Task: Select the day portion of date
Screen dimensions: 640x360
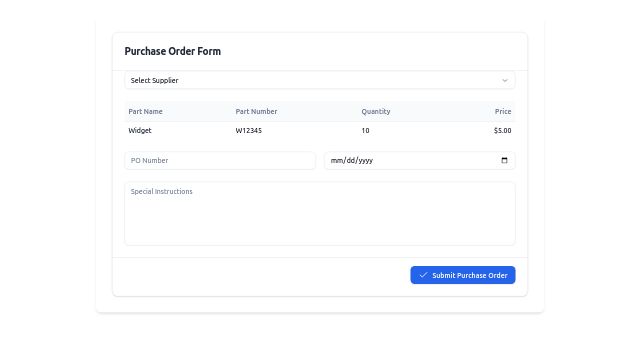Action: tap(351, 160)
